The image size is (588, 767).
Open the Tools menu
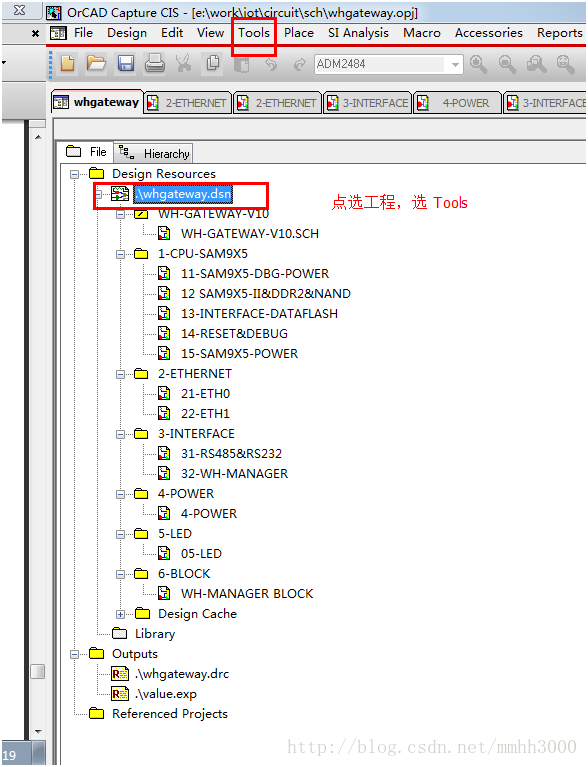point(254,33)
